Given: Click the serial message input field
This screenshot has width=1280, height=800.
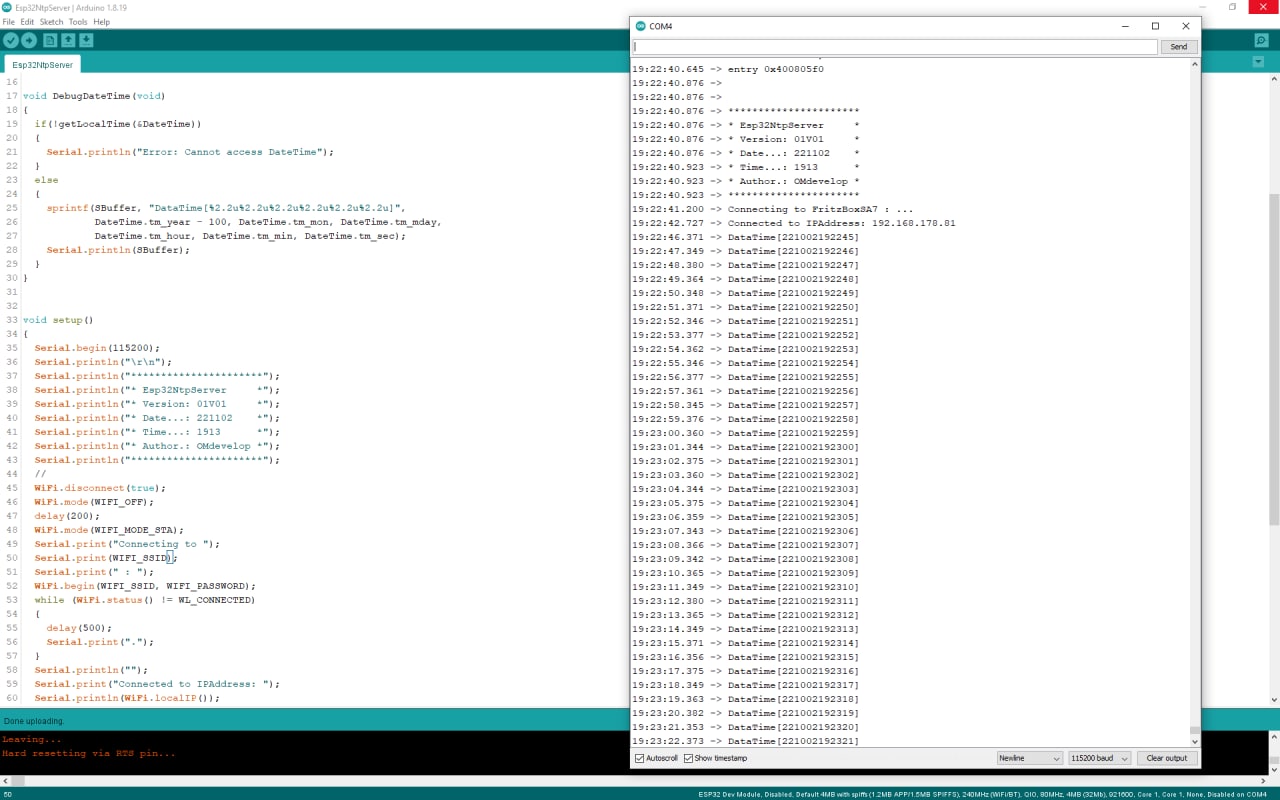Looking at the screenshot, I should pos(895,47).
